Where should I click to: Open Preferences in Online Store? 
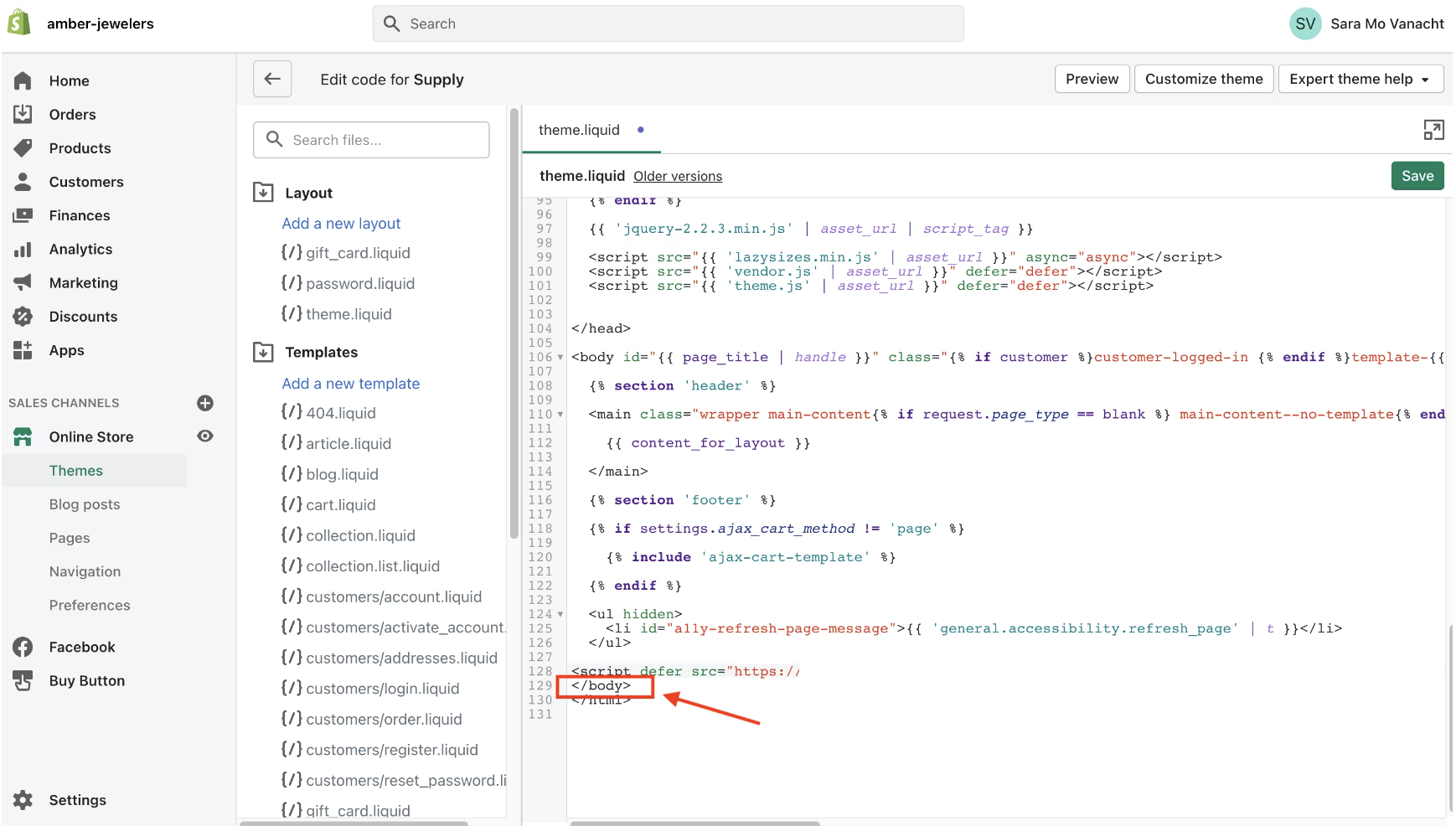click(90, 605)
